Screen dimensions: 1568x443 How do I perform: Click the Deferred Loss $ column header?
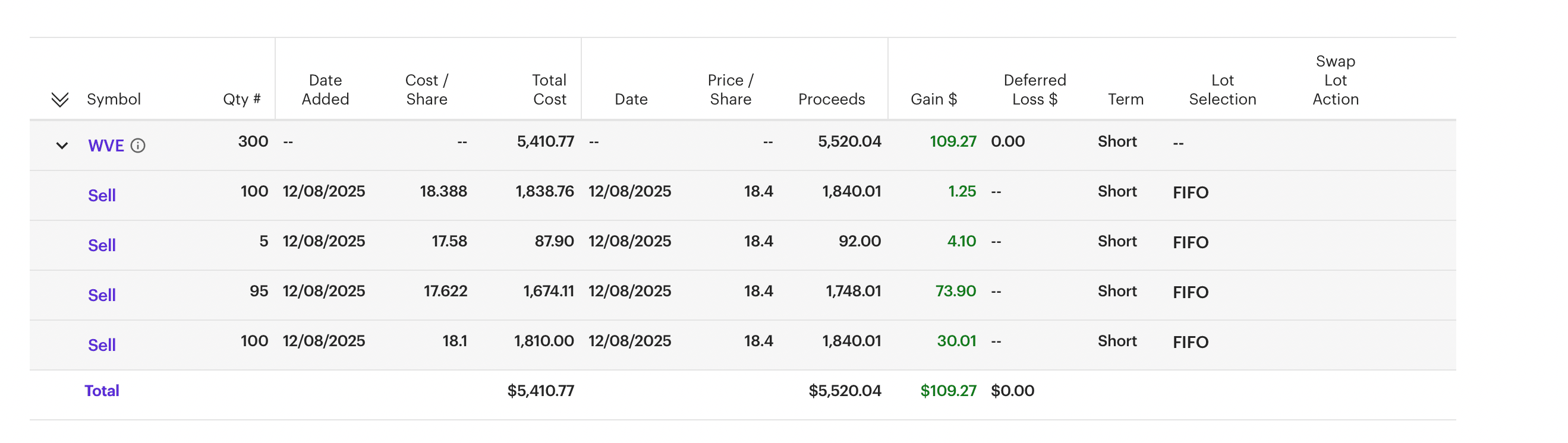(x=1034, y=90)
